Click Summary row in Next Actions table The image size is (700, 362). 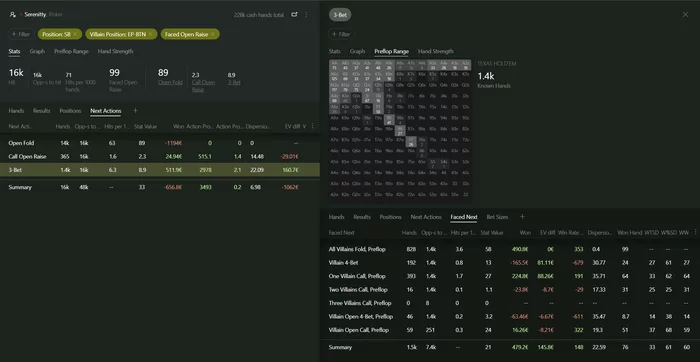(160, 187)
